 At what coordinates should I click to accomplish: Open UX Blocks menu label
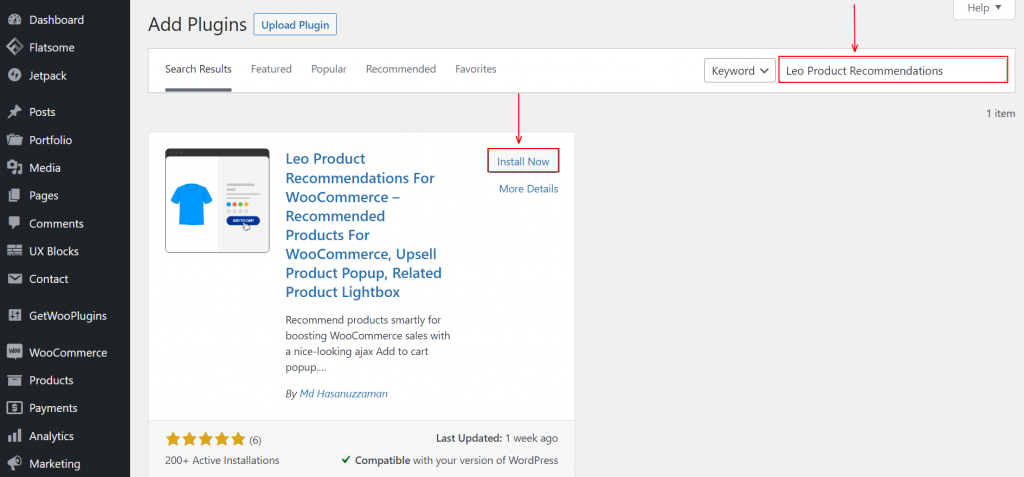coord(54,251)
